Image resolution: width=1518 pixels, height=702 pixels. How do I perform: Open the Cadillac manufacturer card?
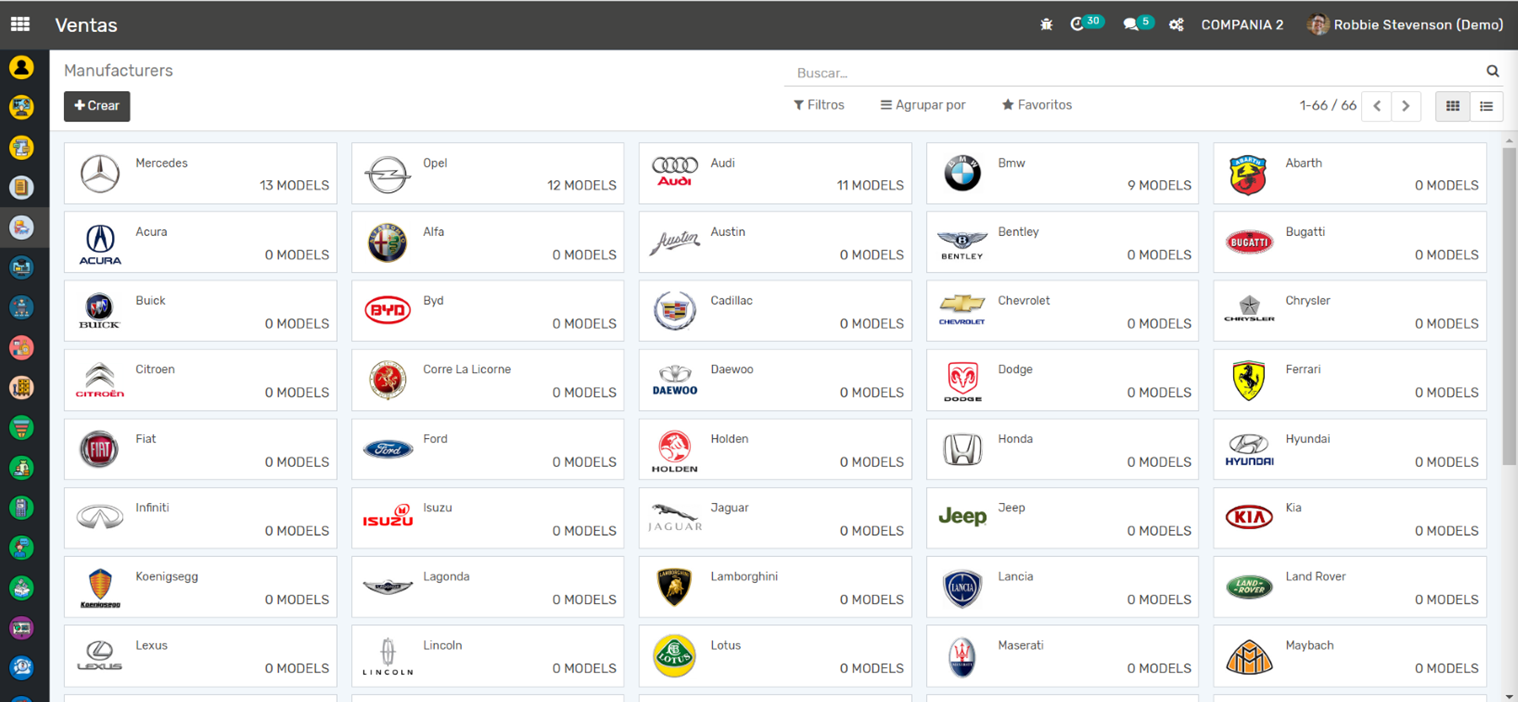775,311
